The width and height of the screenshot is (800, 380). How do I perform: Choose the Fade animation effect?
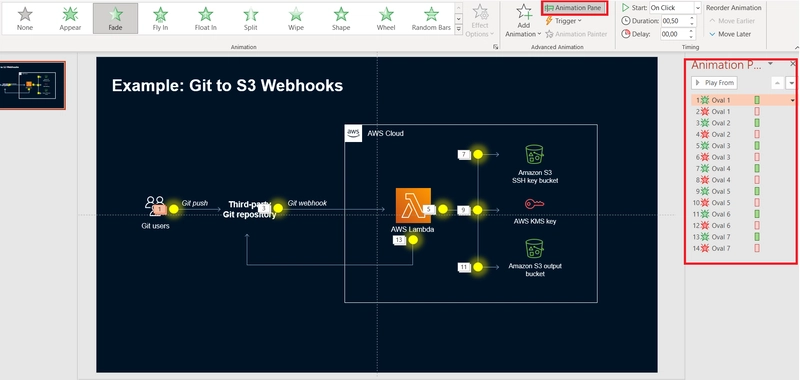tap(115, 18)
